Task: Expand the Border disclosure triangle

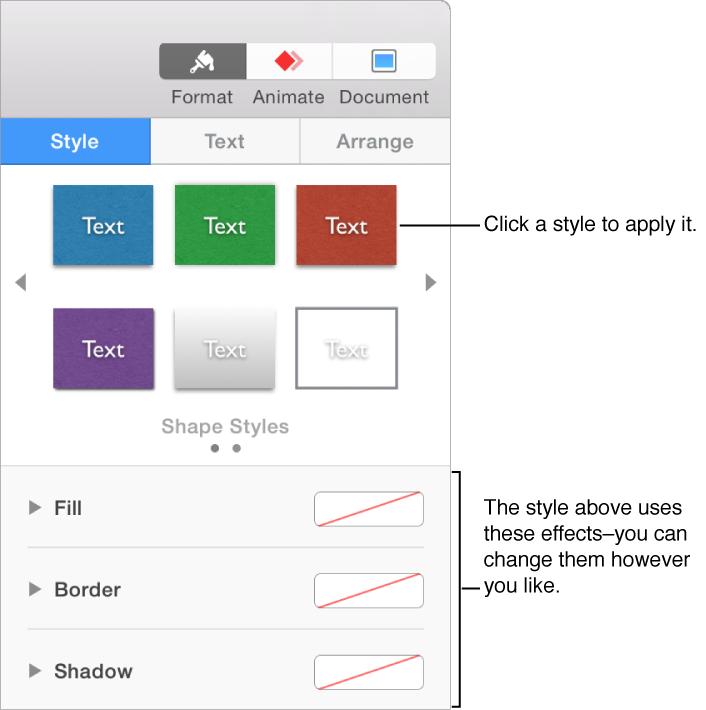Action: point(36,590)
